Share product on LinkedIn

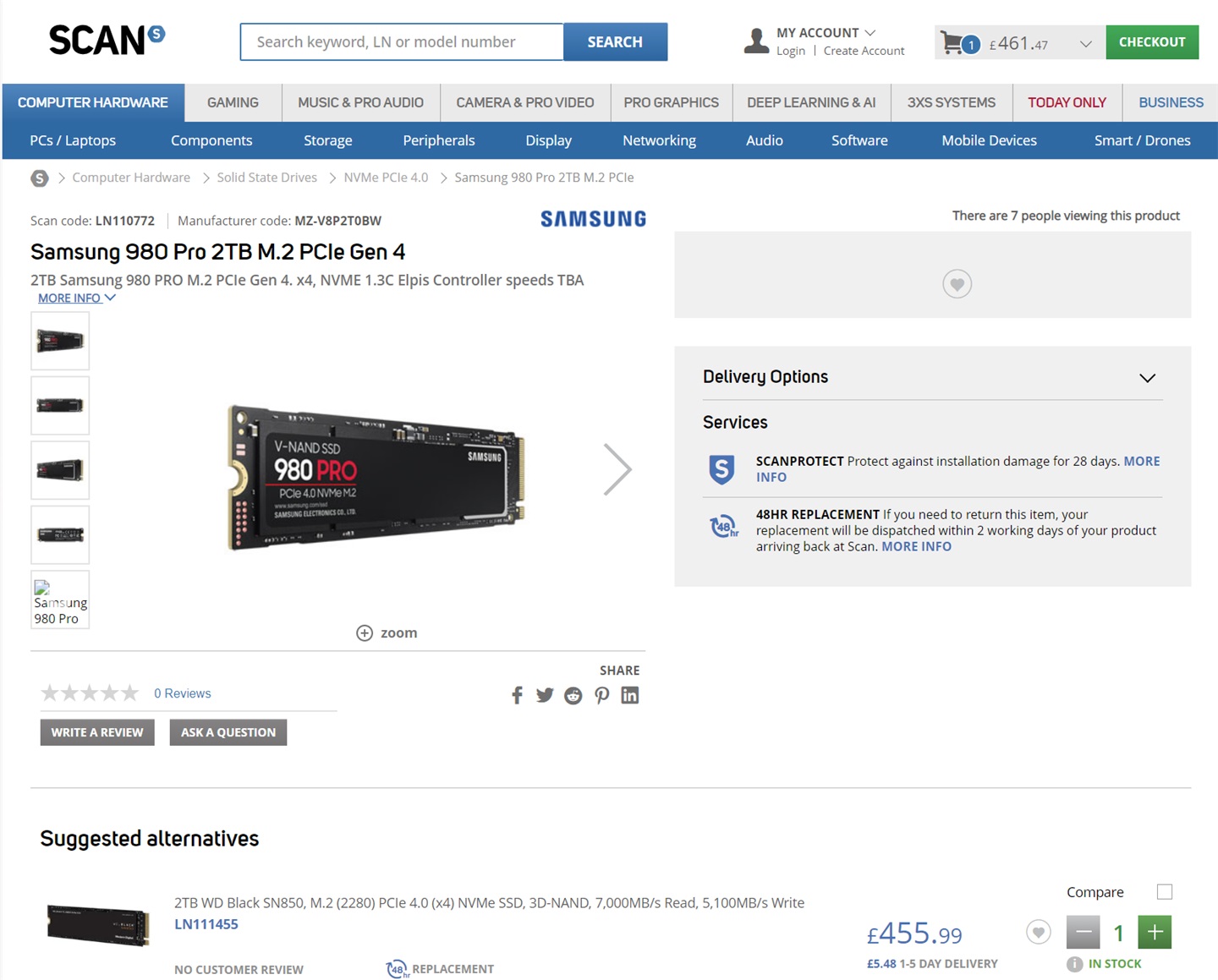630,695
